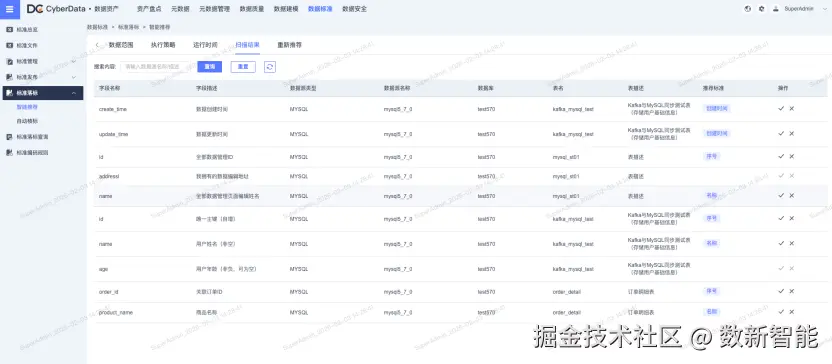
Task: Open the 数据质量 top menu
Action: click(252, 9)
